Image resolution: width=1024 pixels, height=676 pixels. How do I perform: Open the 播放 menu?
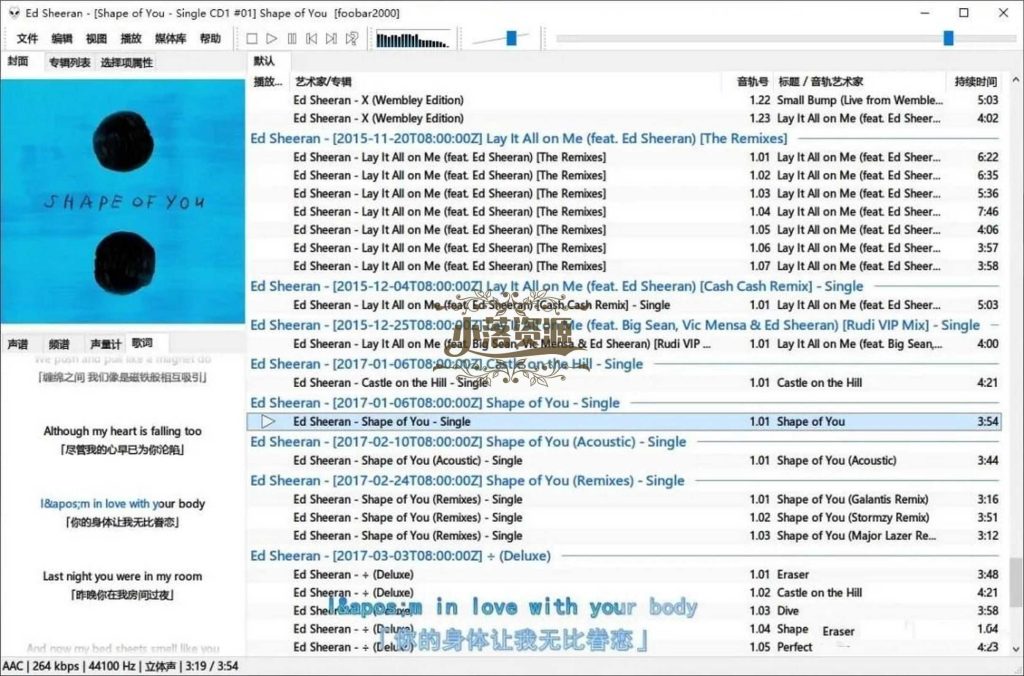(x=131, y=39)
